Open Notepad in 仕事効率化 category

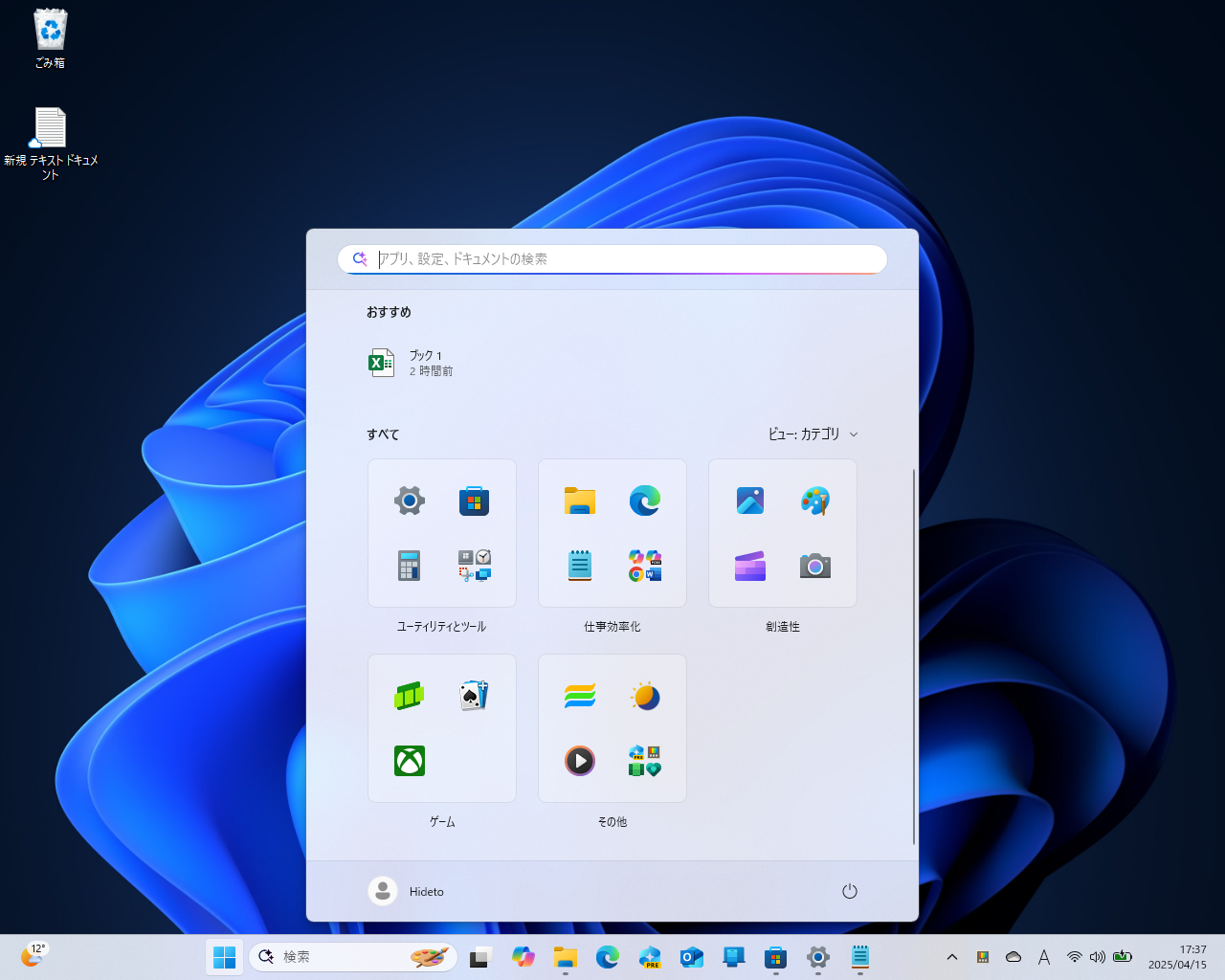tap(580, 566)
